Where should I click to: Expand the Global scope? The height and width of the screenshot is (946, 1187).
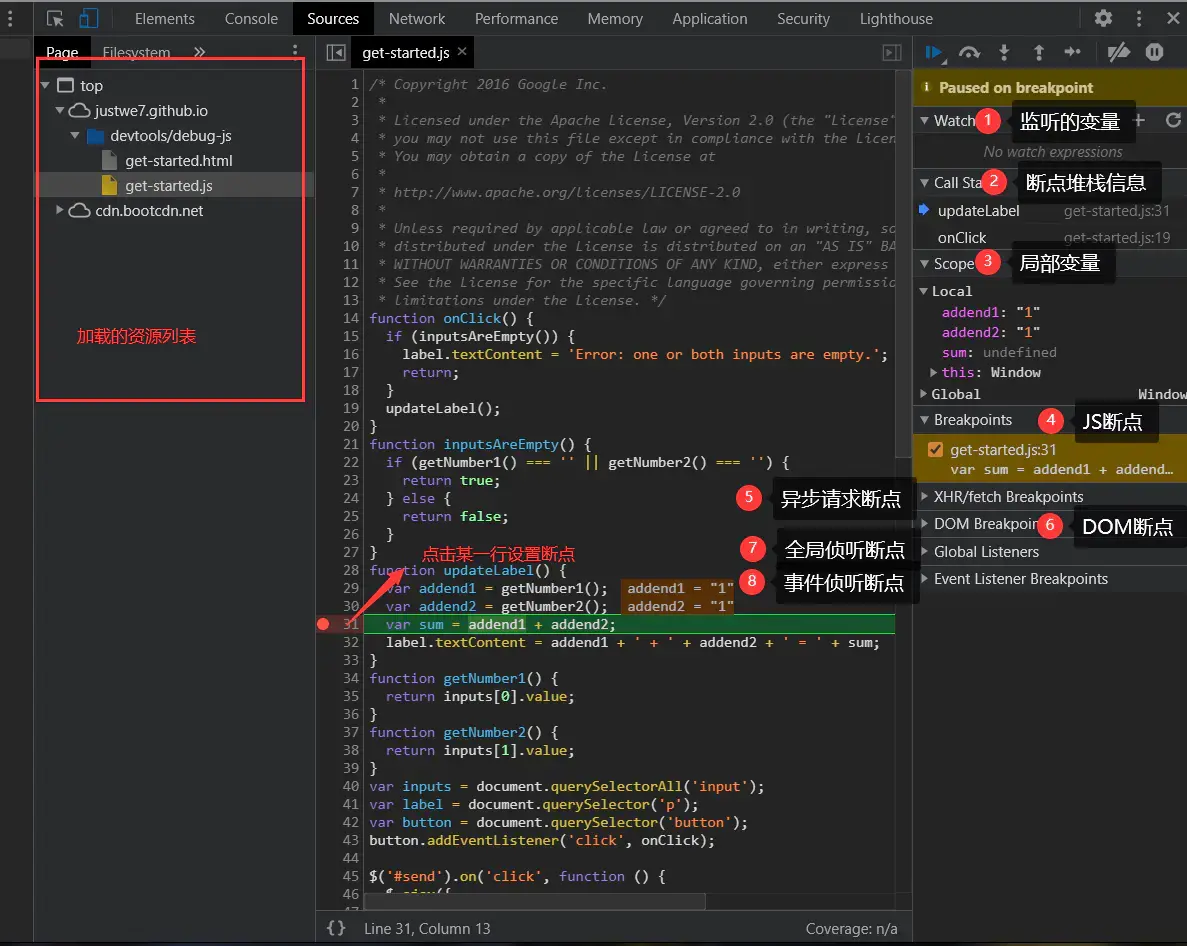point(924,394)
